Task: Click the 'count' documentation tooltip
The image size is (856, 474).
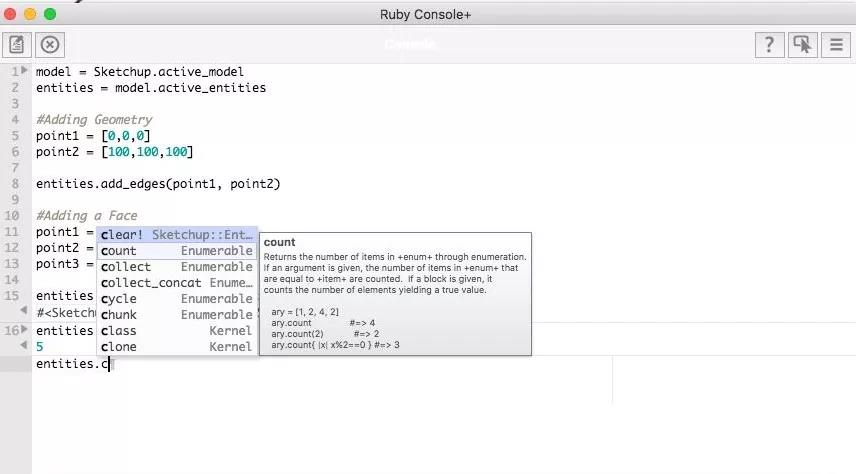Action: point(395,293)
